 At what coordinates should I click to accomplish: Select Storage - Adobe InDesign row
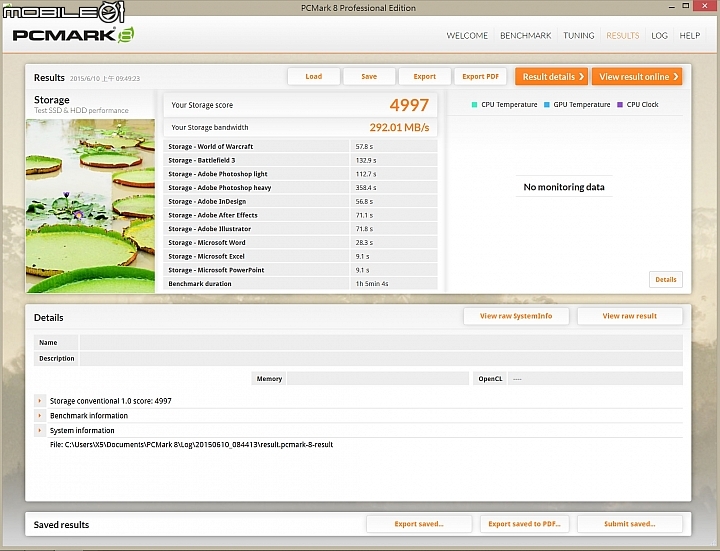(301, 201)
